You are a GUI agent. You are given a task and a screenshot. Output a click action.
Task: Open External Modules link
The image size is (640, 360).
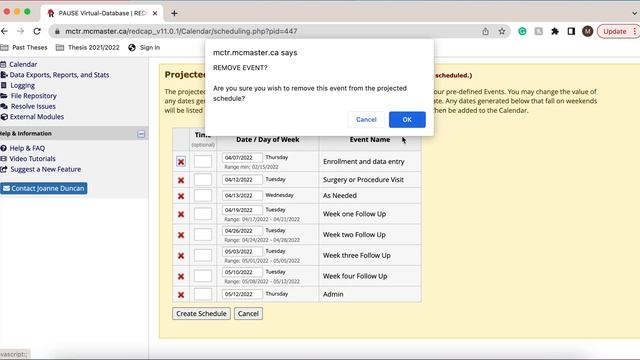(37, 117)
